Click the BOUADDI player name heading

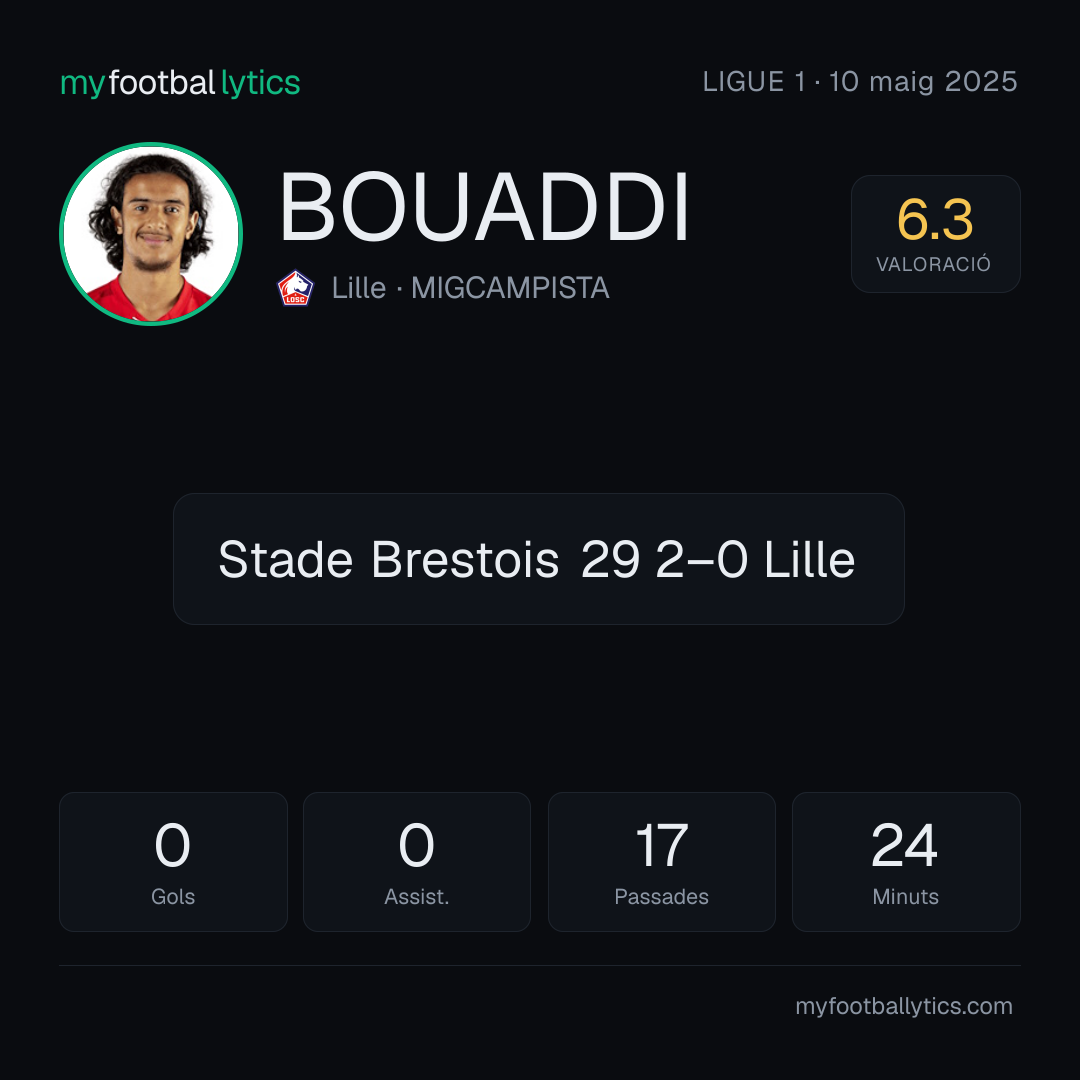pyautogui.click(x=484, y=207)
